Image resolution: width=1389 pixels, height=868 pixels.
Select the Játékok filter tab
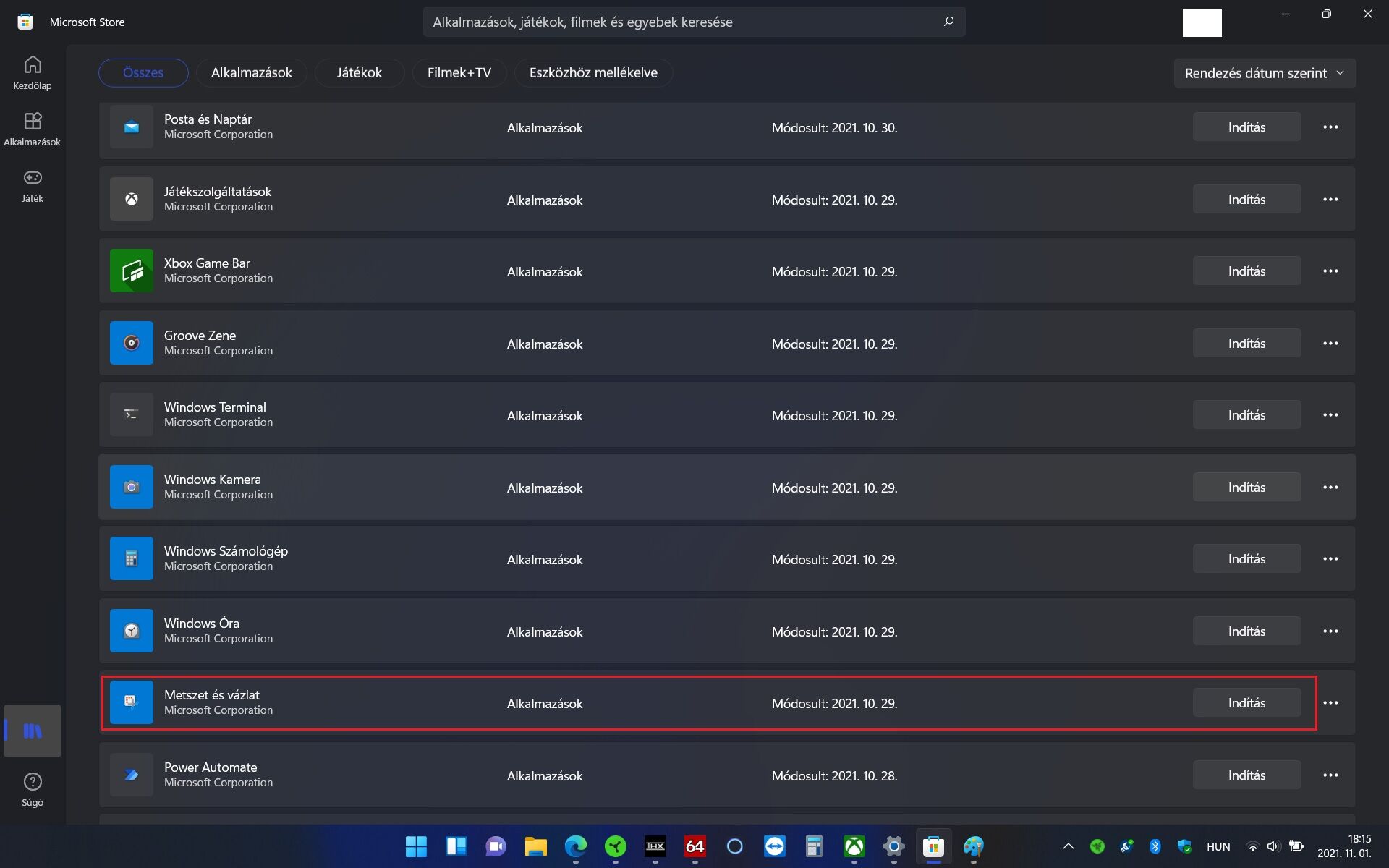click(x=360, y=72)
